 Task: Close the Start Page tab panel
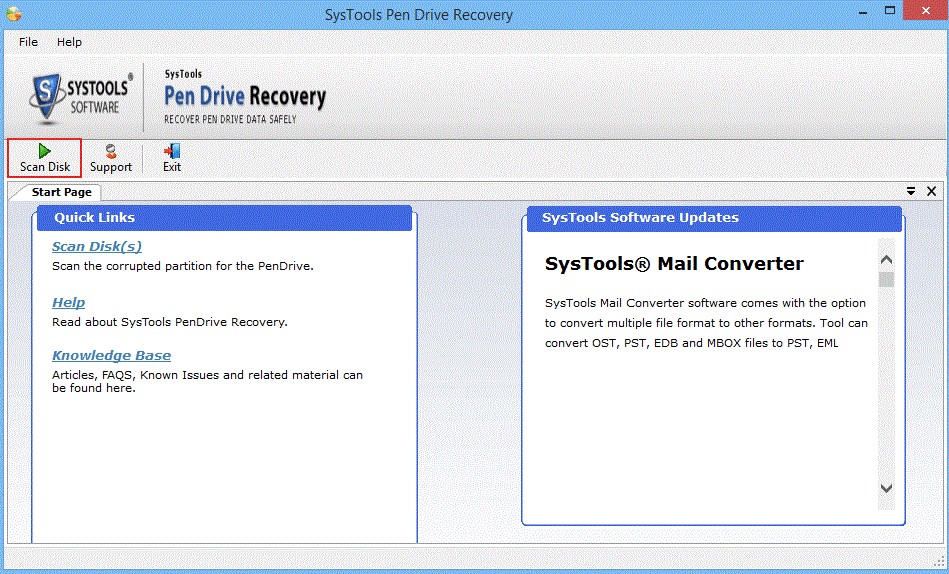pyautogui.click(x=931, y=191)
